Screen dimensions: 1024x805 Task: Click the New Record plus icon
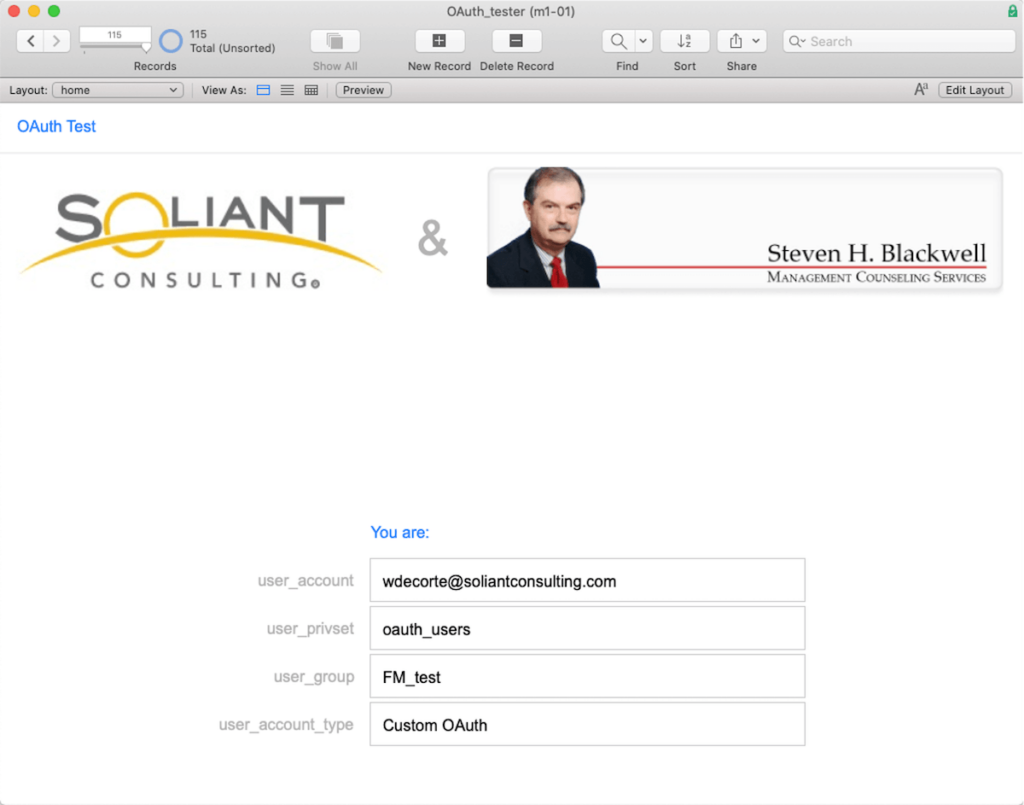[439, 41]
